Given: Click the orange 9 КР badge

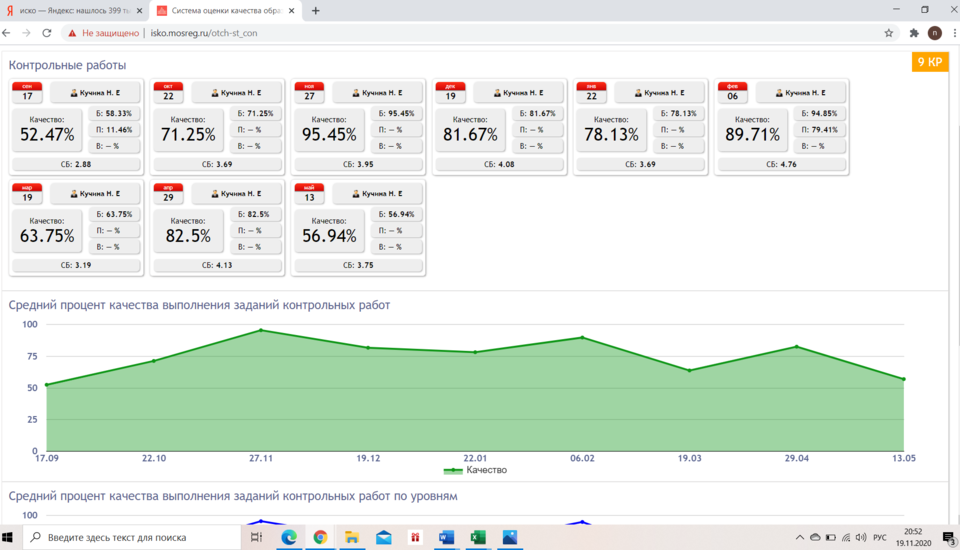Looking at the screenshot, I should [929, 62].
